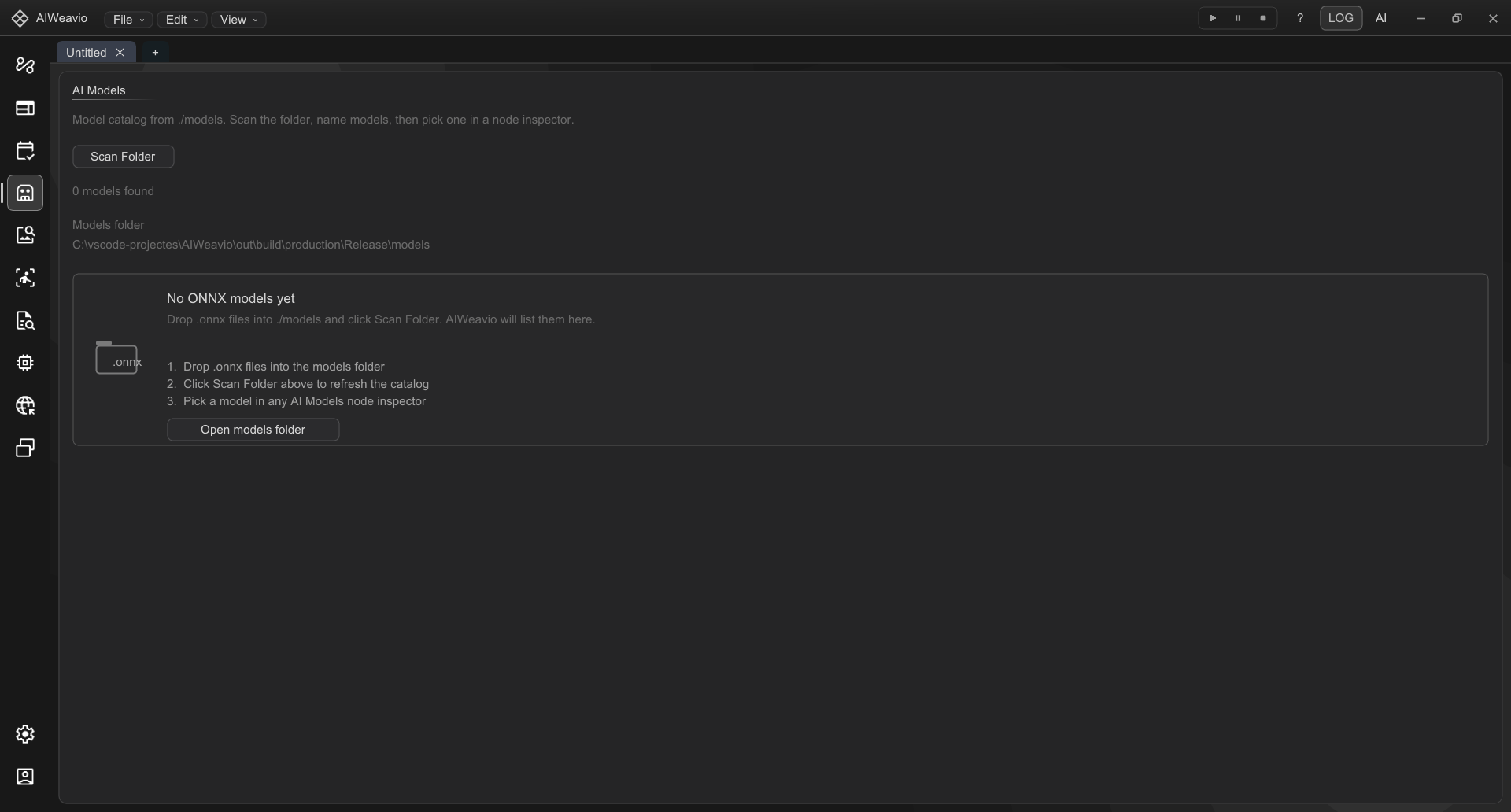
Task: Open the settings gear icon
Action: coord(25,734)
